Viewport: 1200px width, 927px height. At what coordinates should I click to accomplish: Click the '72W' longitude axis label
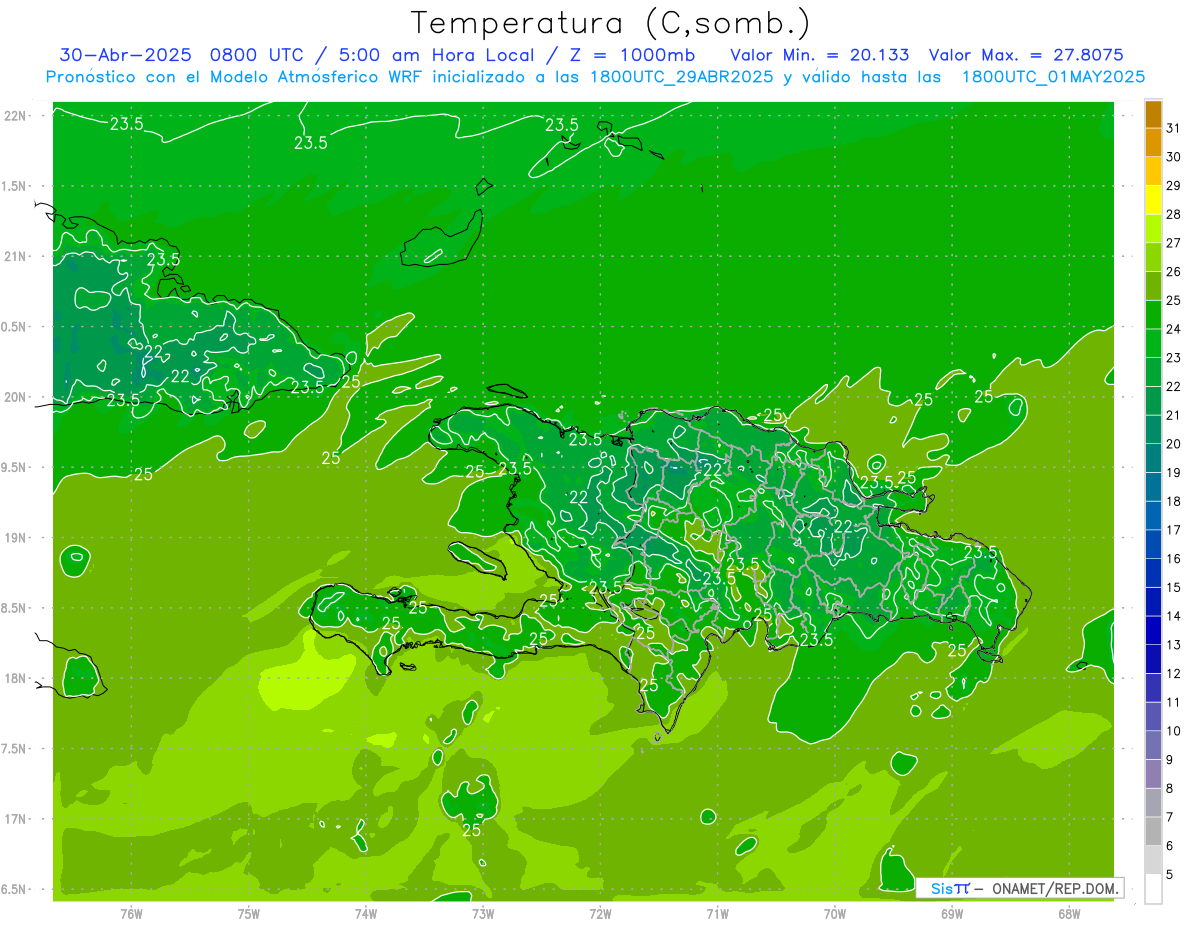pyautogui.click(x=600, y=914)
